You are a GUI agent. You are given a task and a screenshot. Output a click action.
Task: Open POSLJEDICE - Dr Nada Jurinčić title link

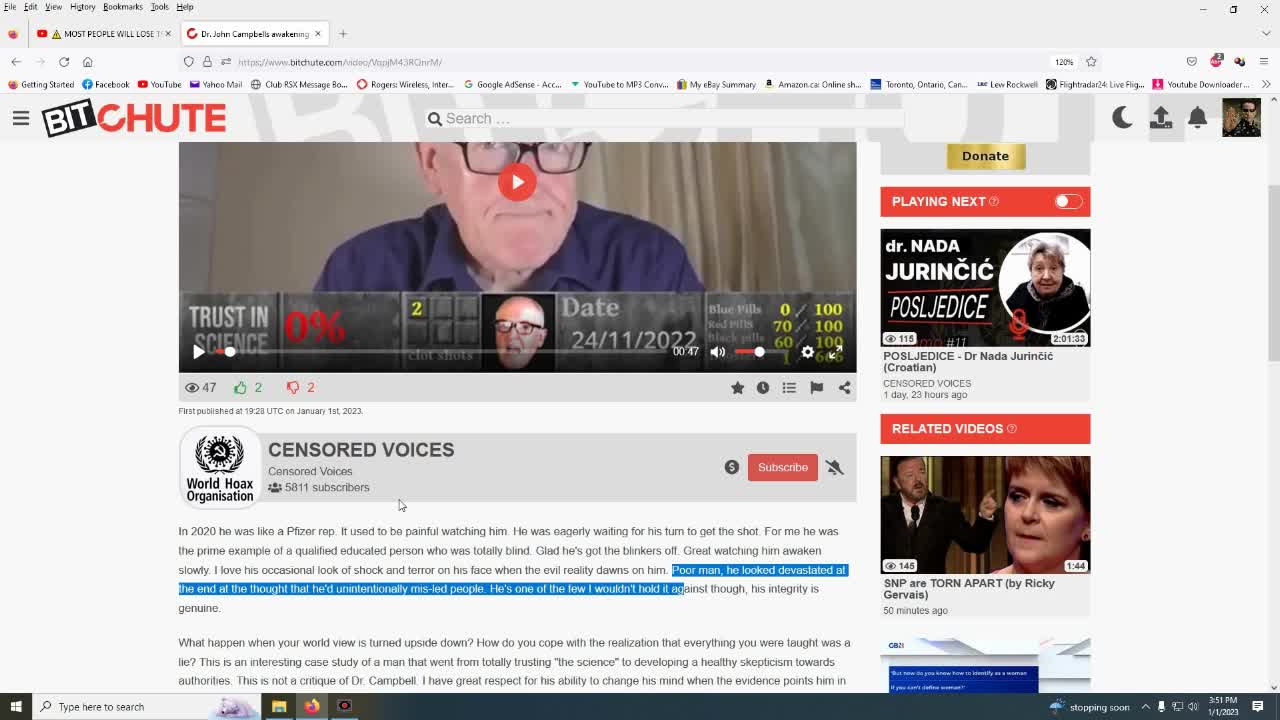click(968, 361)
